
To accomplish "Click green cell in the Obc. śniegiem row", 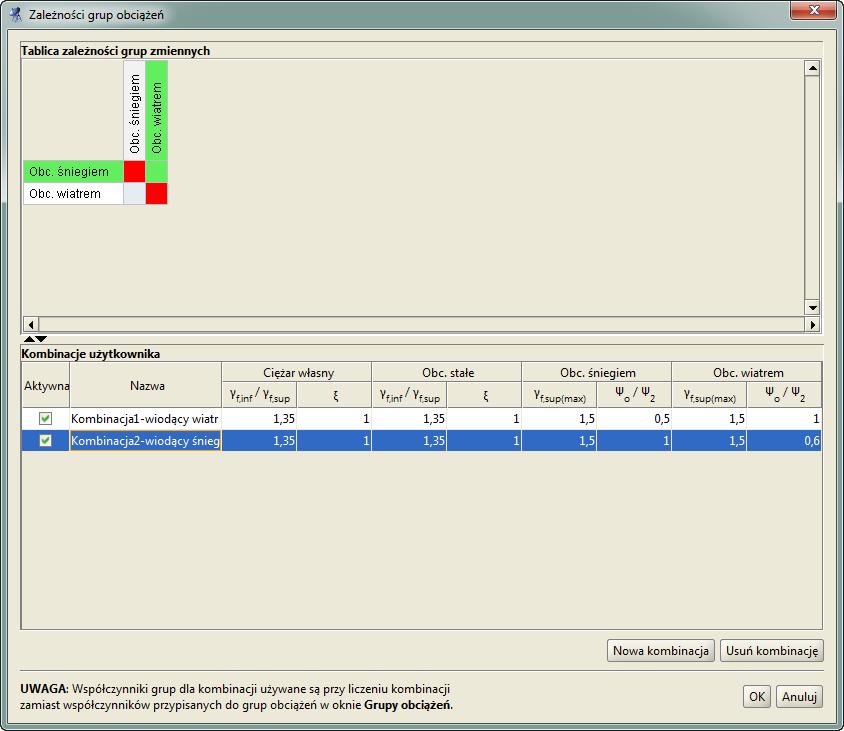I will click(x=157, y=172).
